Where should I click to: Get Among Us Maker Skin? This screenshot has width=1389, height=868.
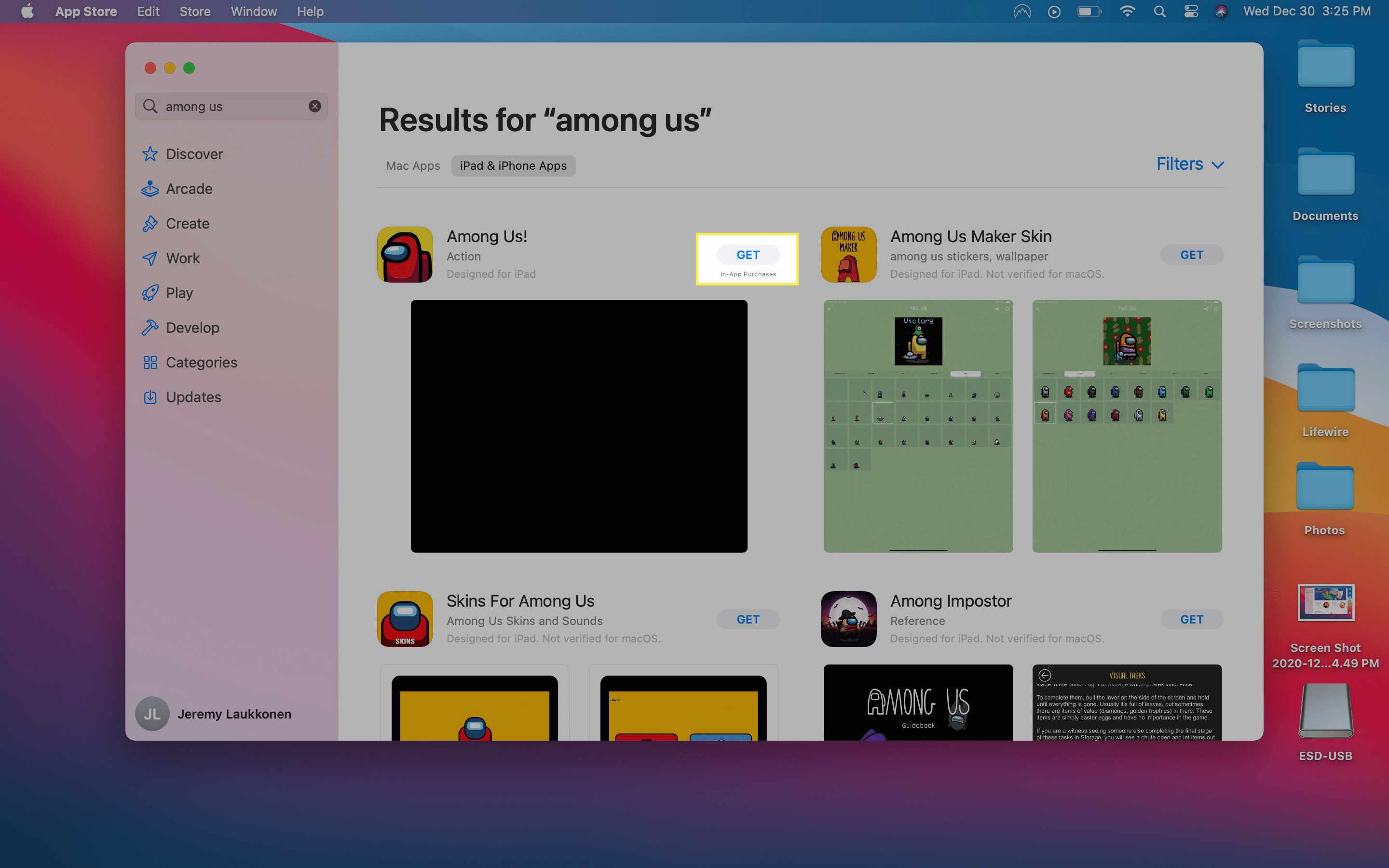(x=1192, y=254)
